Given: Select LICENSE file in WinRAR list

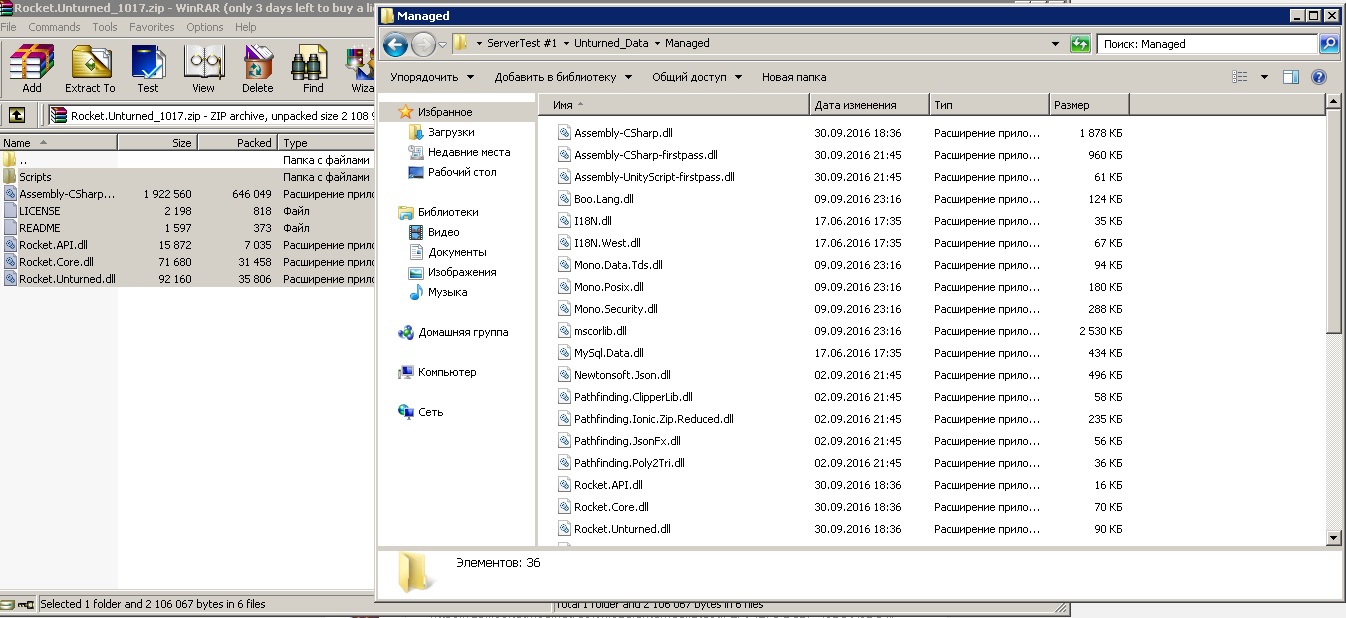Looking at the screenshot, I should coord(39,211).
